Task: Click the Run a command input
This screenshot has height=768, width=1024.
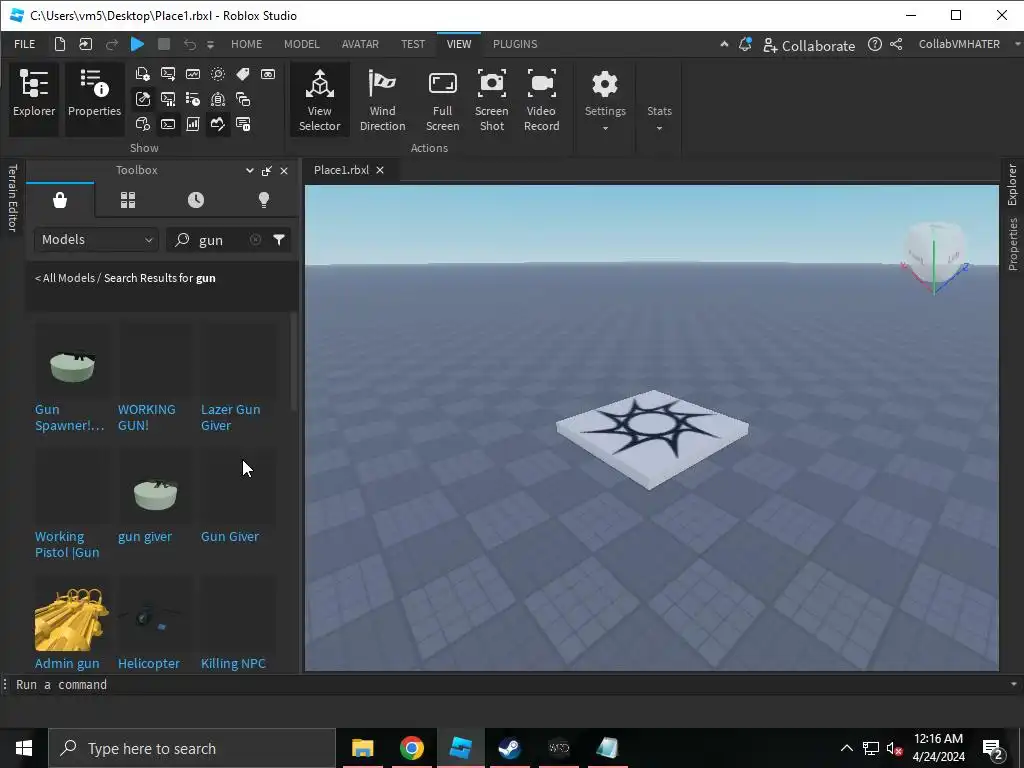Action: pyautogui.click(x=509, y=684)
